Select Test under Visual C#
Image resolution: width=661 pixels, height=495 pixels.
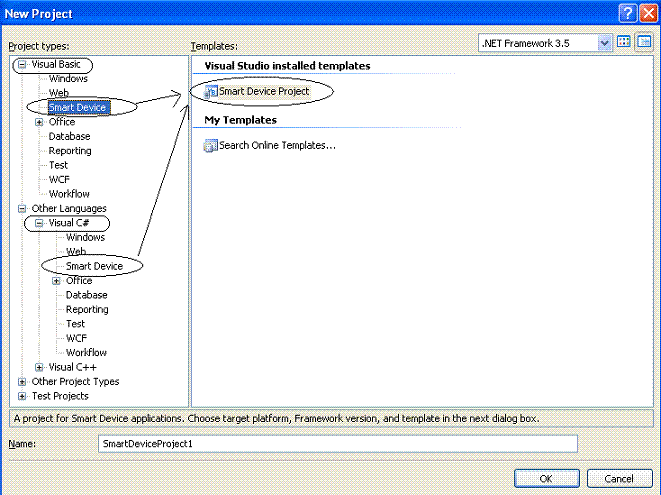(x=75, y=324)
